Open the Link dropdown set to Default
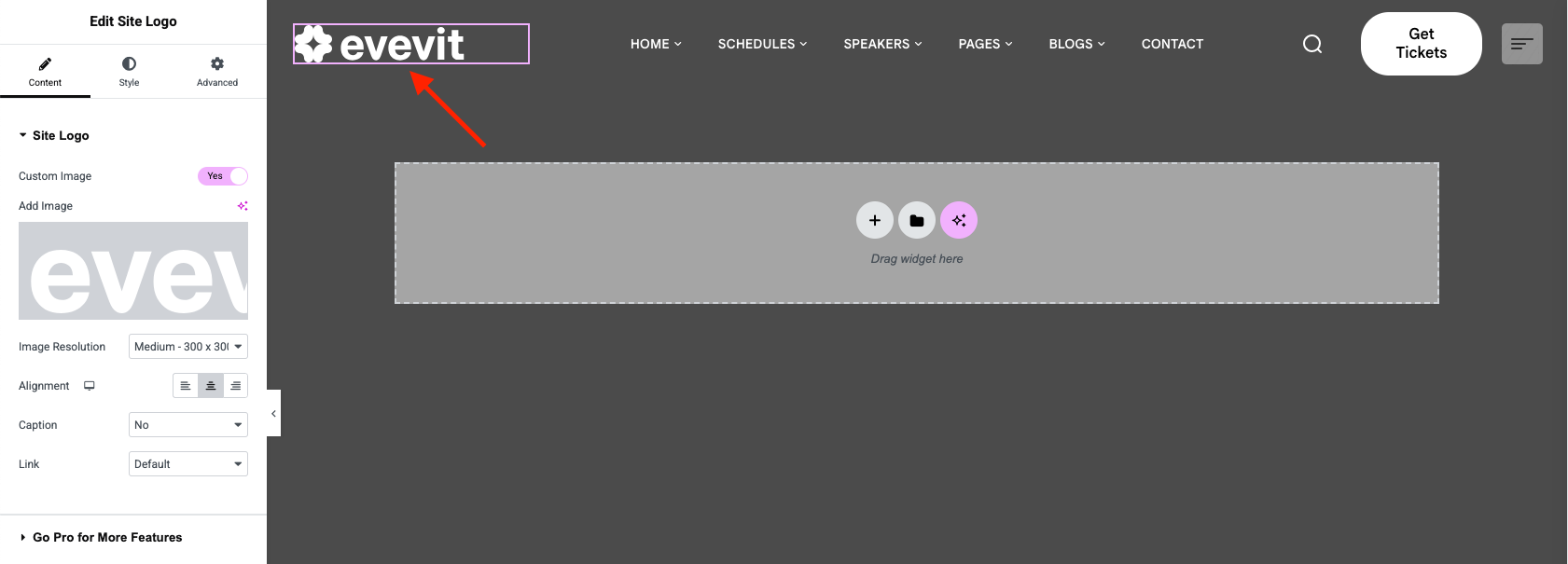 (187, 464)
